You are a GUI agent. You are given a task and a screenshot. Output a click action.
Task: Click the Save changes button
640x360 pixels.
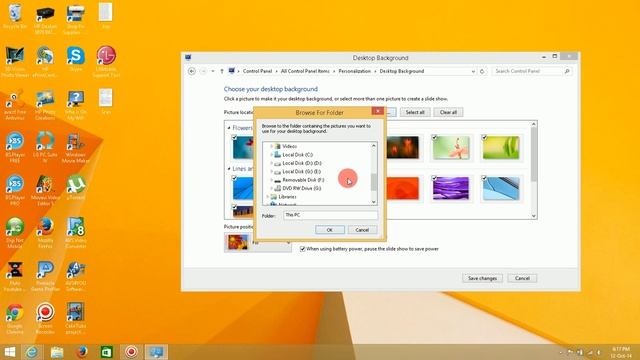click(x=482, y=278)
